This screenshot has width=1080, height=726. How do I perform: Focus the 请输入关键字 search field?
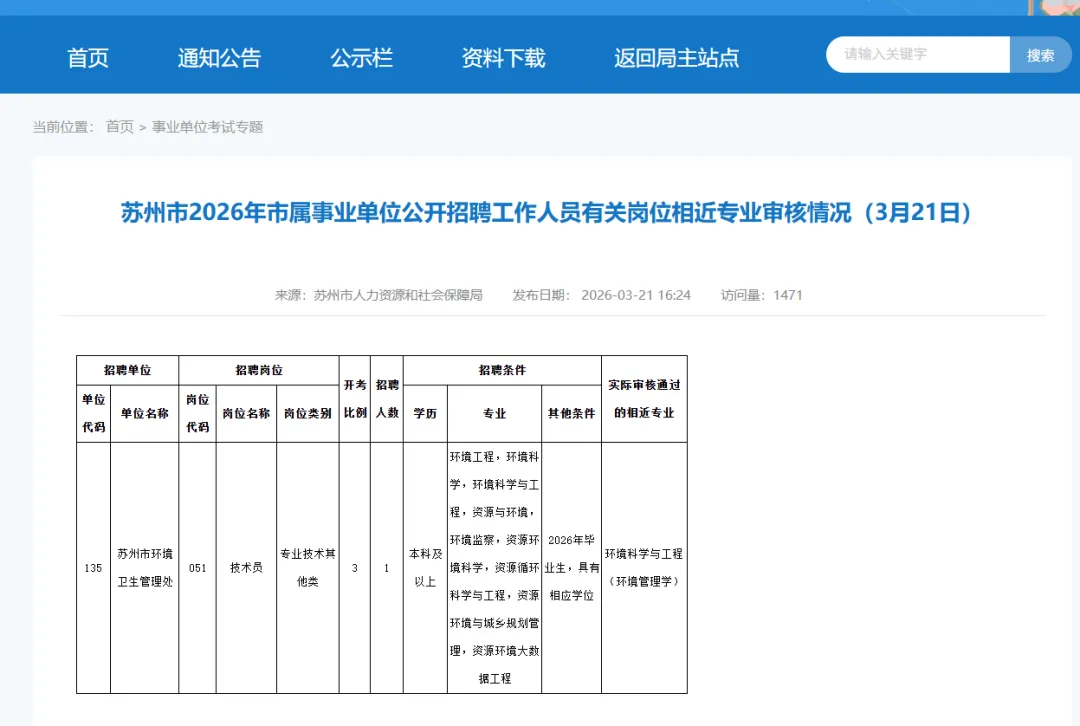pos(918,54)
